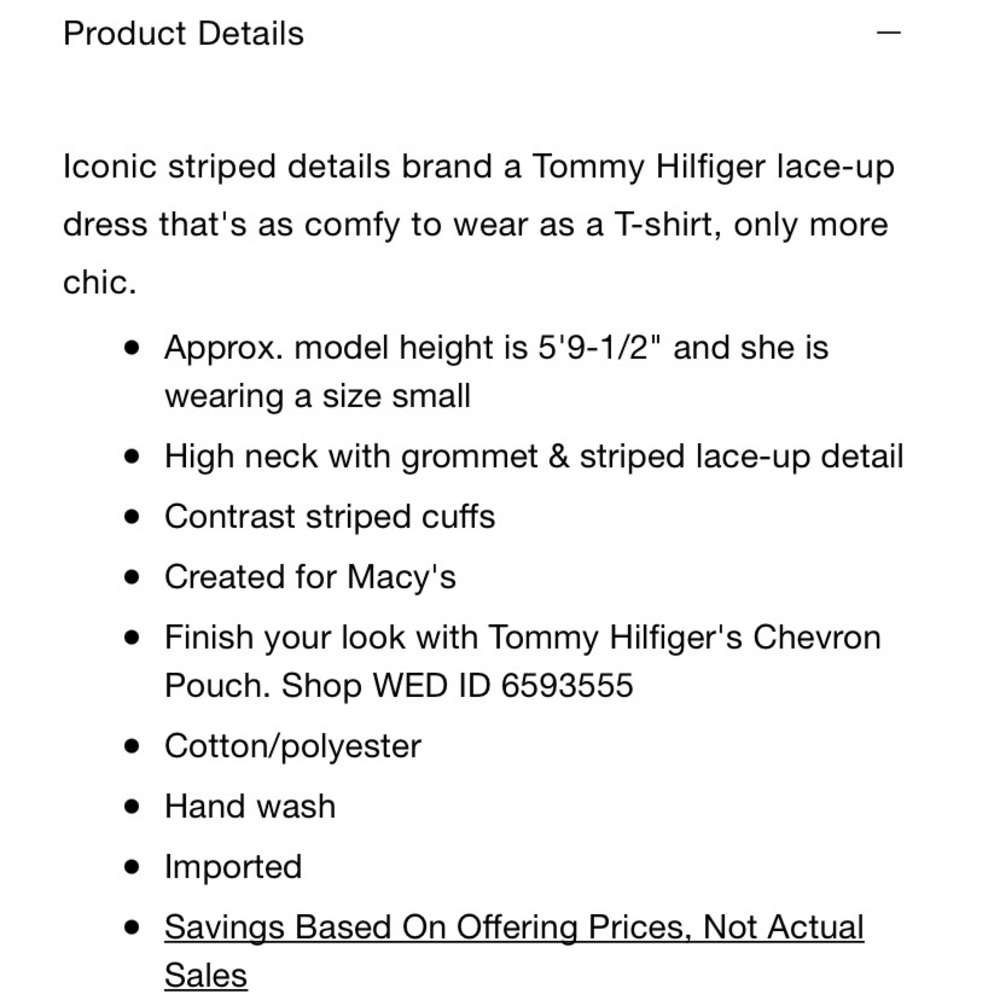Click the Chevron Pouch suggestion text
The width and height of the screenshot is (1000, 1000).
(x=523, y=661)
